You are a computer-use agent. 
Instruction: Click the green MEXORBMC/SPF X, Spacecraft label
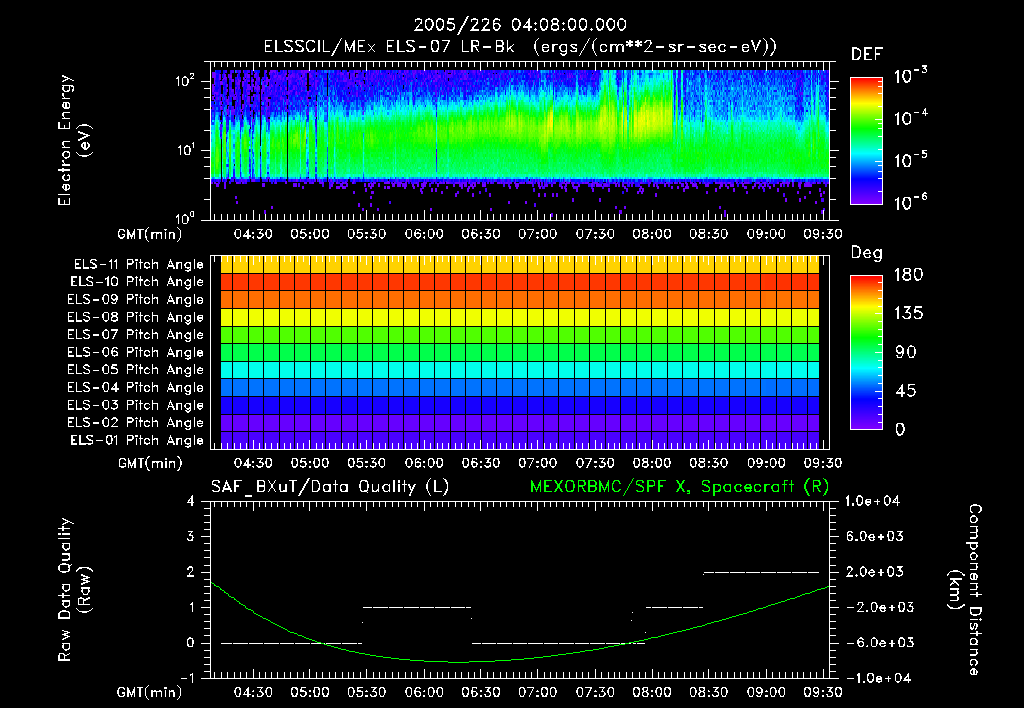coord(683,486)
